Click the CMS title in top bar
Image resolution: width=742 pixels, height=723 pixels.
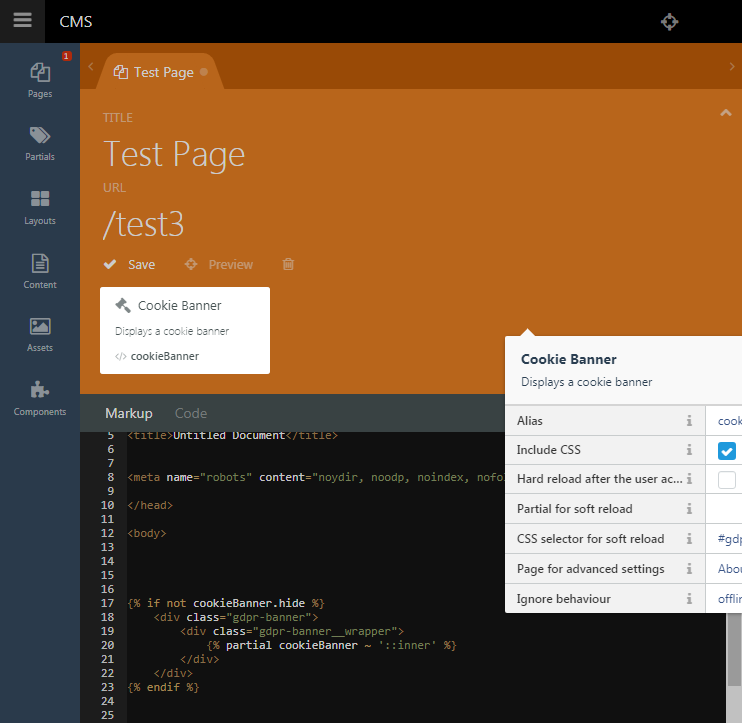(x=76, y=22)
